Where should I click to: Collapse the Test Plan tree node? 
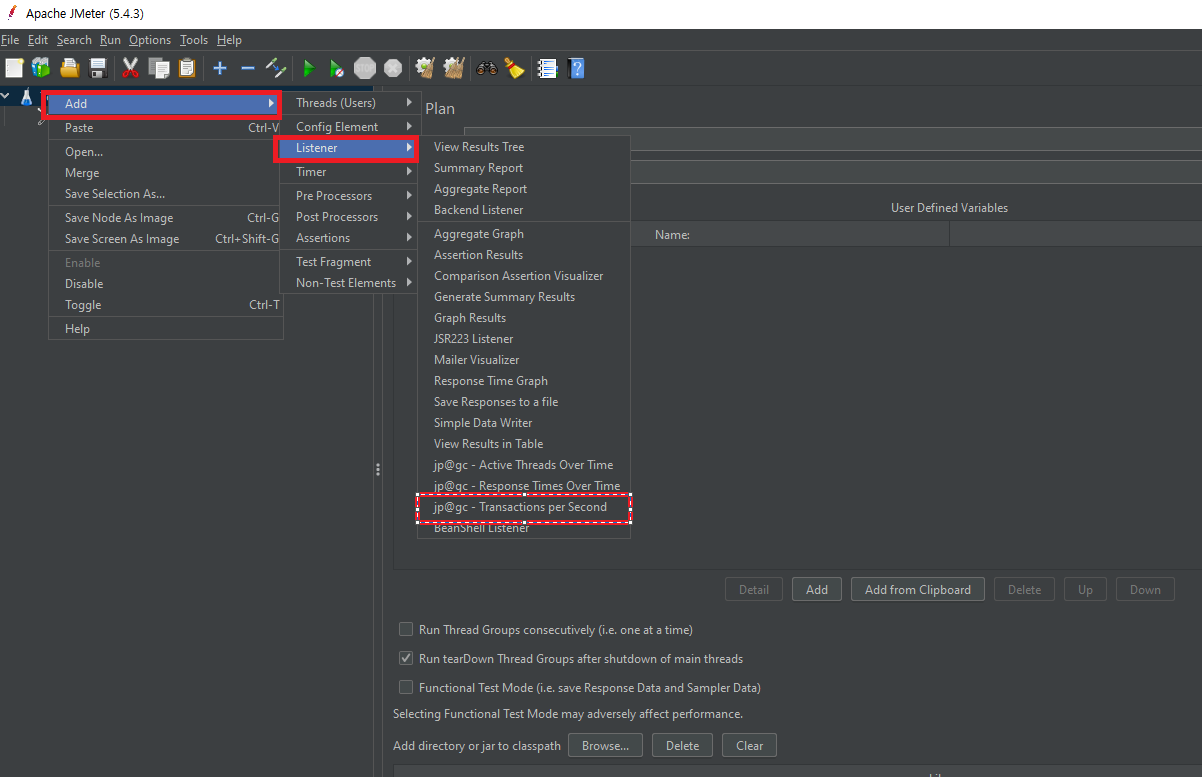click(7, 97)
